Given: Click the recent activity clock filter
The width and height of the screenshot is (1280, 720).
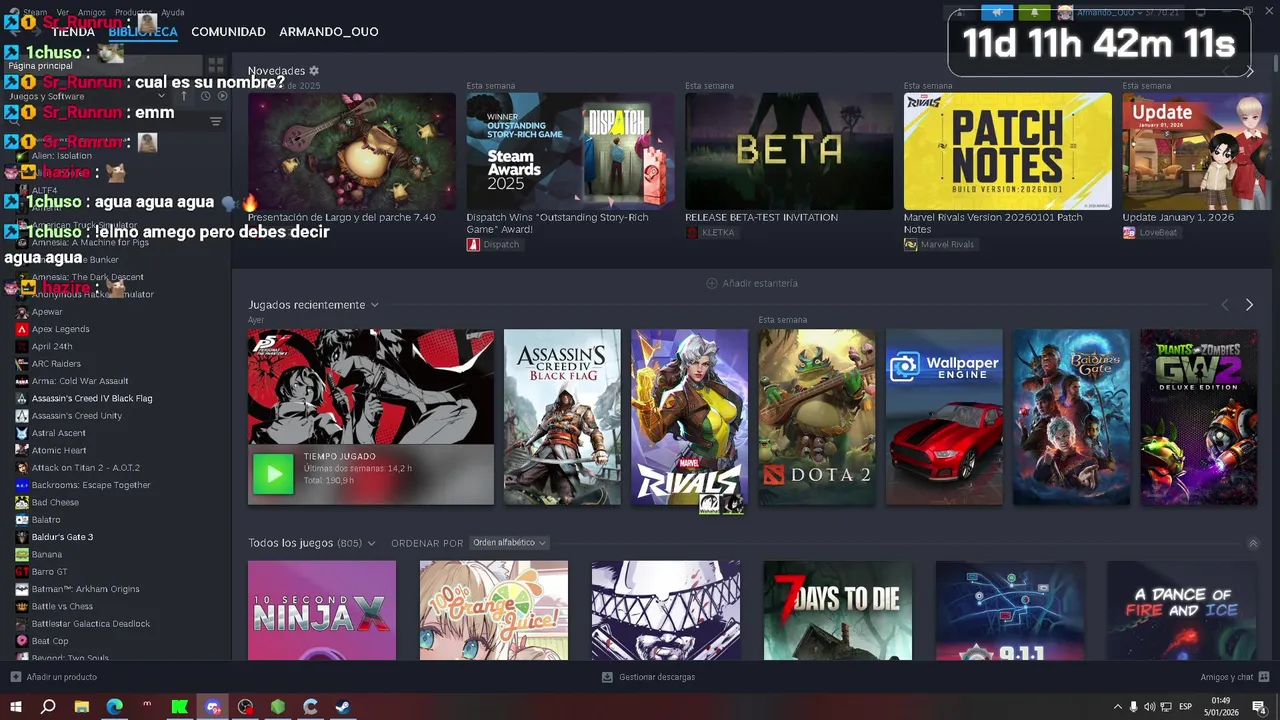Looking at the screenshot, I should coord(205,96).
